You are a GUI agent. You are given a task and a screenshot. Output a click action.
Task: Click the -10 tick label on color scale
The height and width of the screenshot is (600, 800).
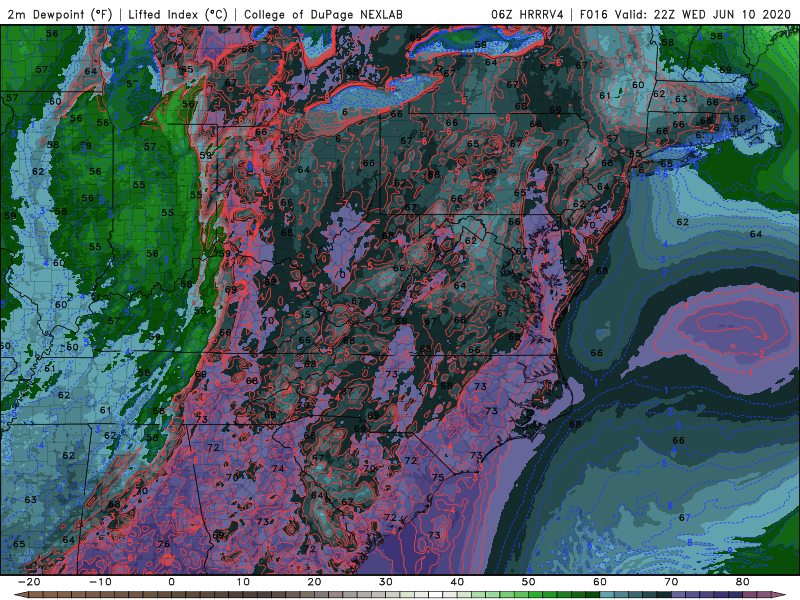click(100, 582)
